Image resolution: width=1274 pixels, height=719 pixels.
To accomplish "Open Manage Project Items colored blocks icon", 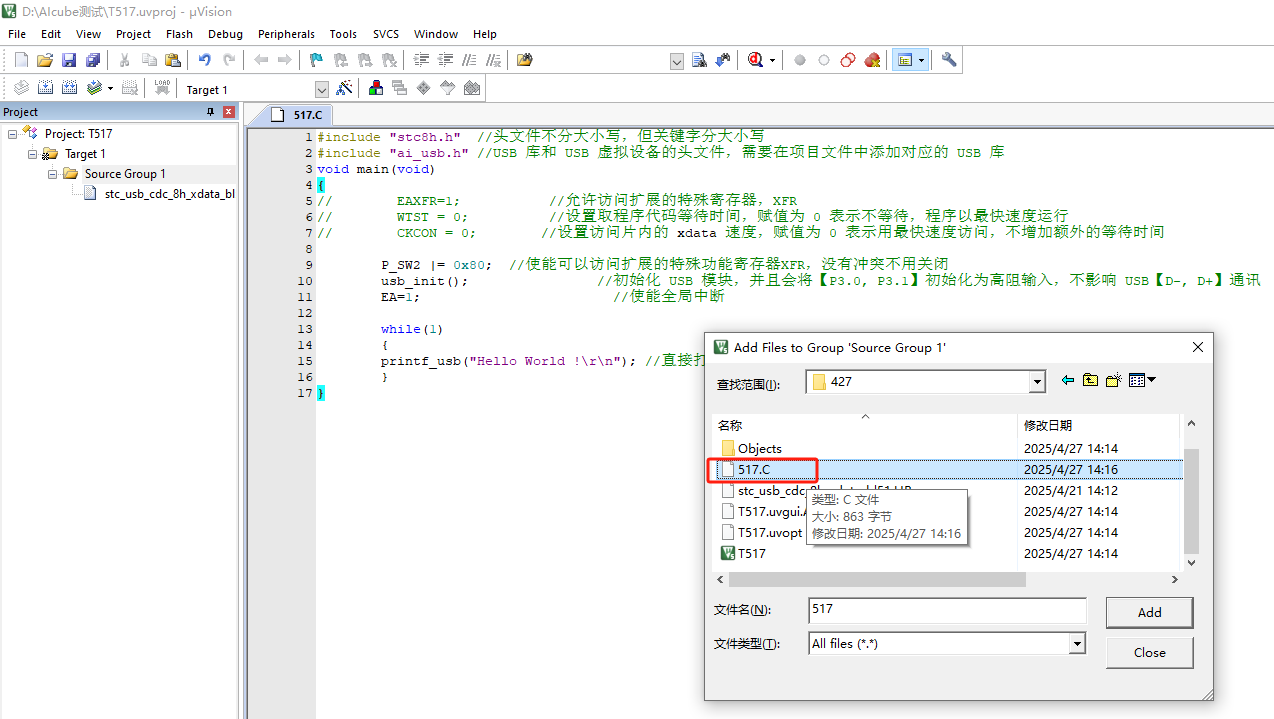I will click(x=376, y=88).
